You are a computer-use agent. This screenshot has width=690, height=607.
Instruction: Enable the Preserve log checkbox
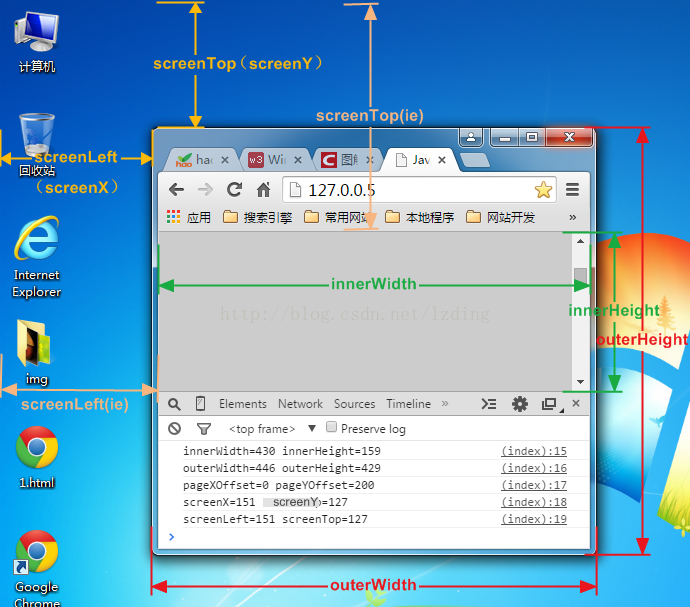pyautogui.click(x=332, y=427)
